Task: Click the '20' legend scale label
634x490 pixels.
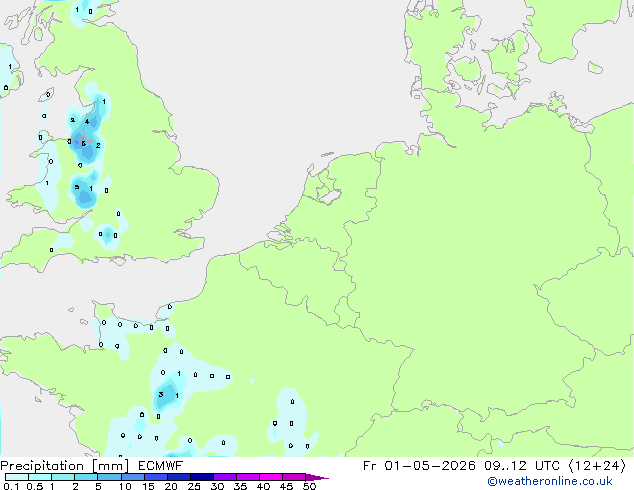Action: point(171,486)
